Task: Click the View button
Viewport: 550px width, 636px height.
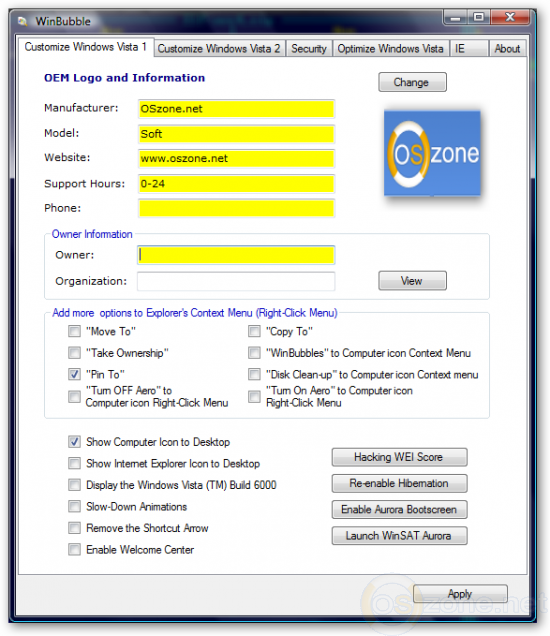Action: [412, 281]
